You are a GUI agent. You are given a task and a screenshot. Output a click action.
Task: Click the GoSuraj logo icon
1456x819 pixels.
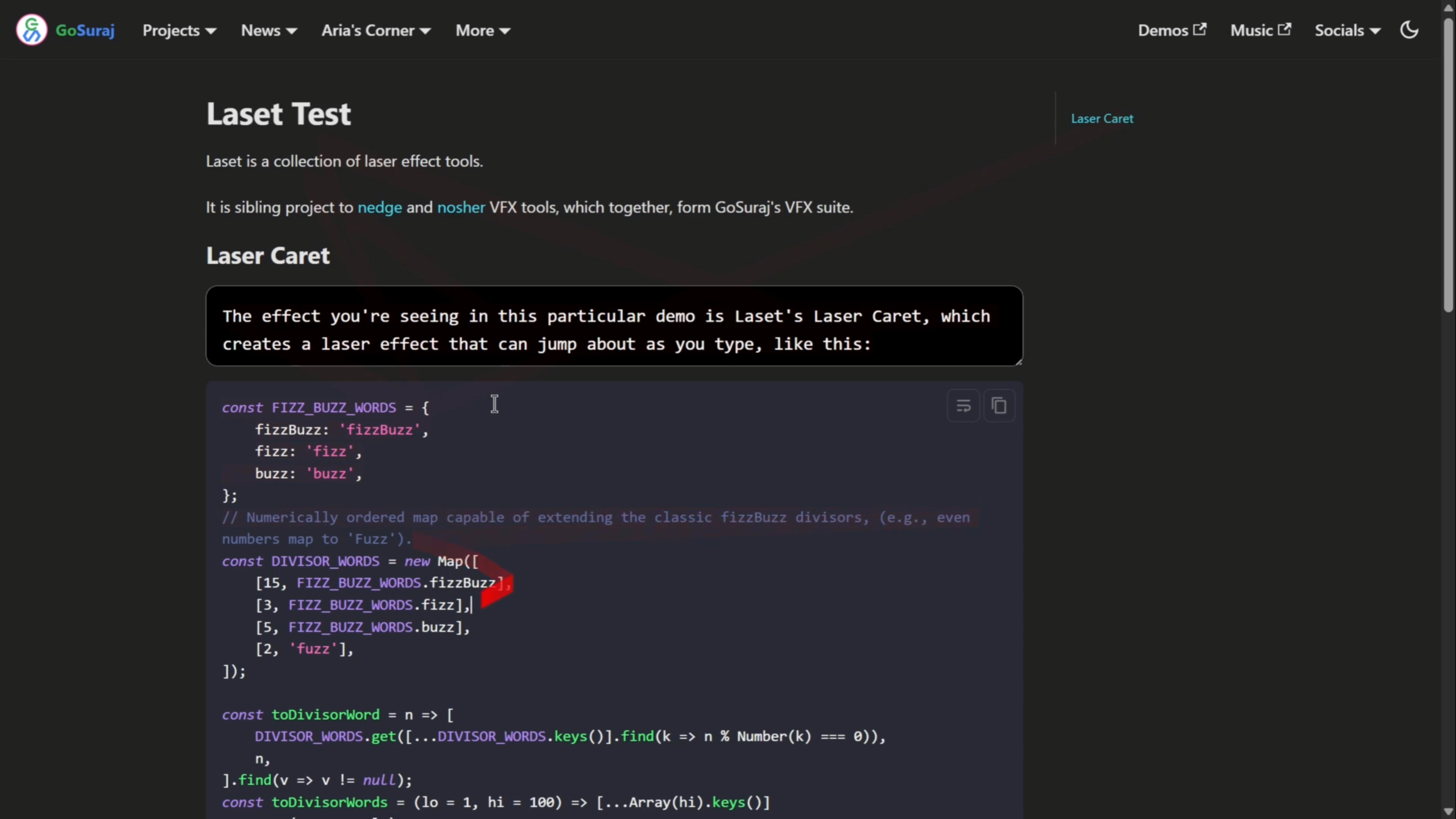pos(31,30)
